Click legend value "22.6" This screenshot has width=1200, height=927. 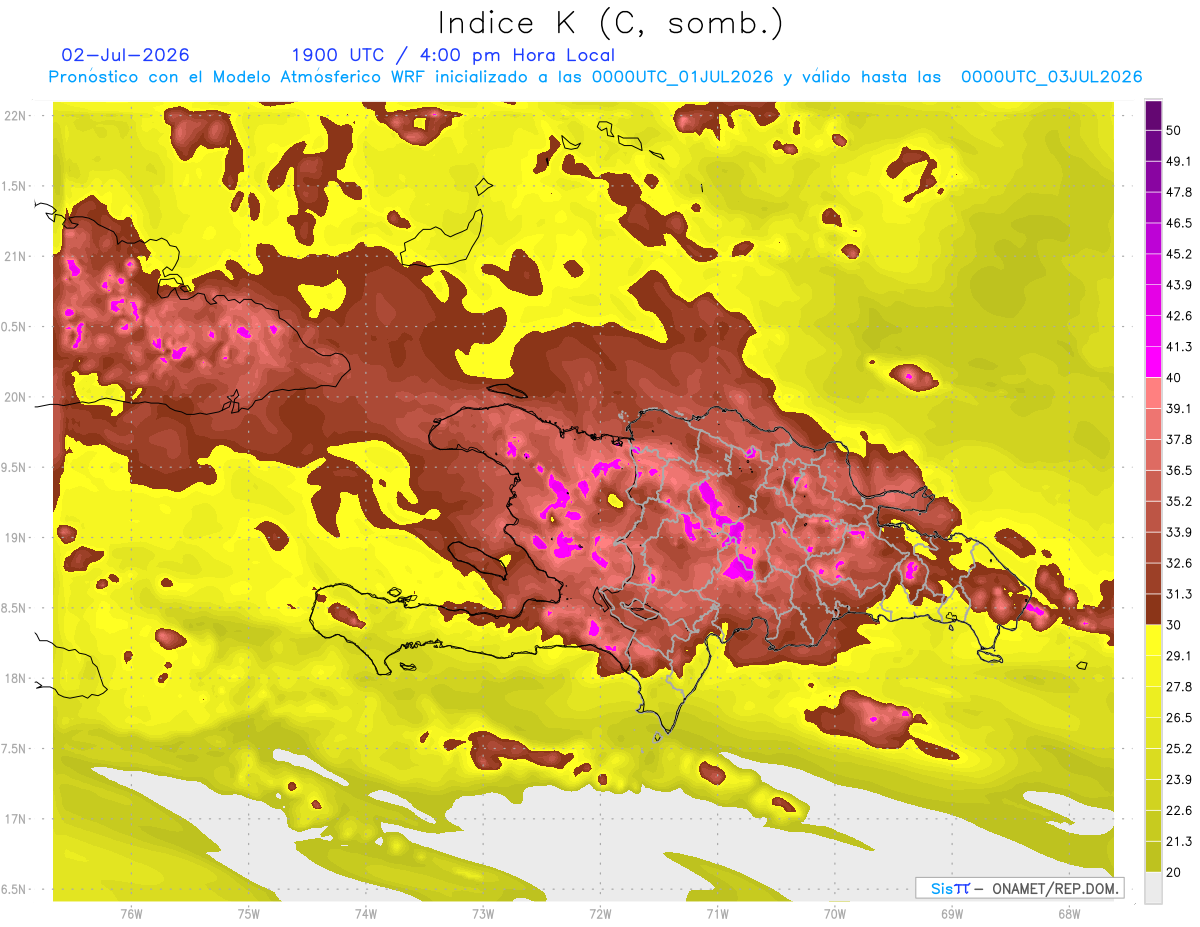pos(1180,810)
